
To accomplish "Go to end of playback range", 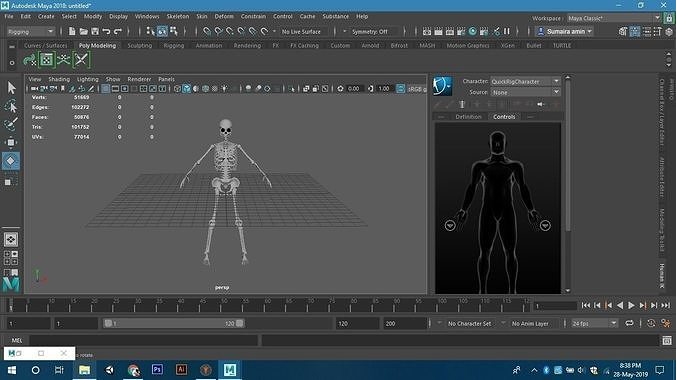I will pyautogui.click(x=666, y=305).
